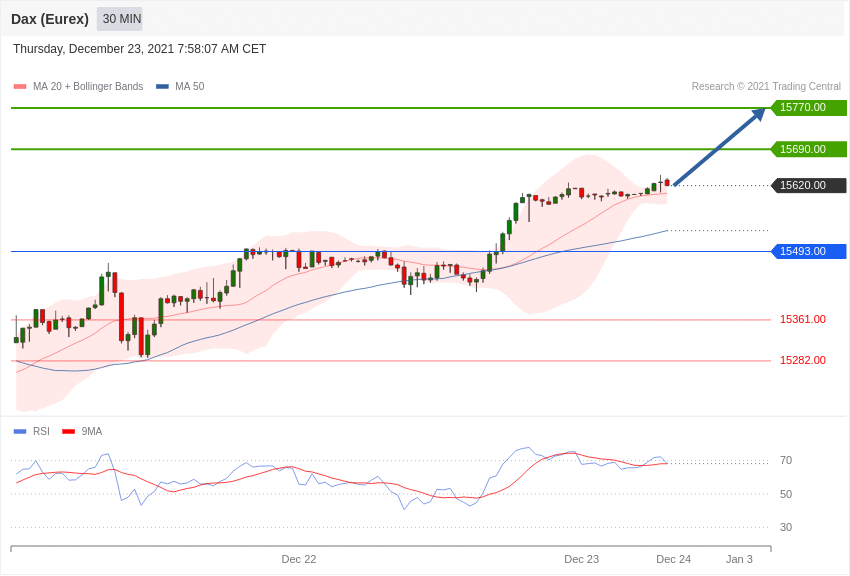Viewport: 850px width, 576px height.
Task: Click the RSI 70 level label
Action: [x=786, y=461]
